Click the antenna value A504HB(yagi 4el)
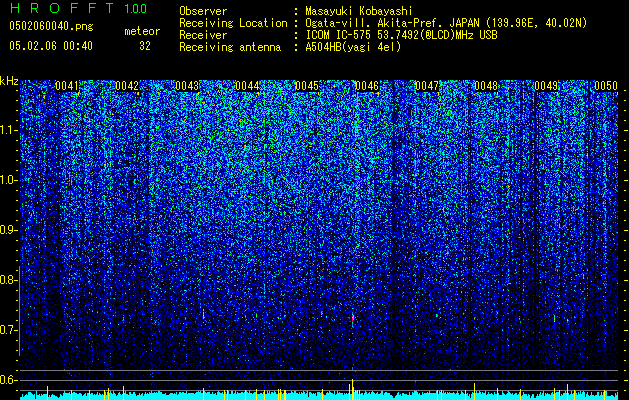629x400 pixels. coord(353,47)
